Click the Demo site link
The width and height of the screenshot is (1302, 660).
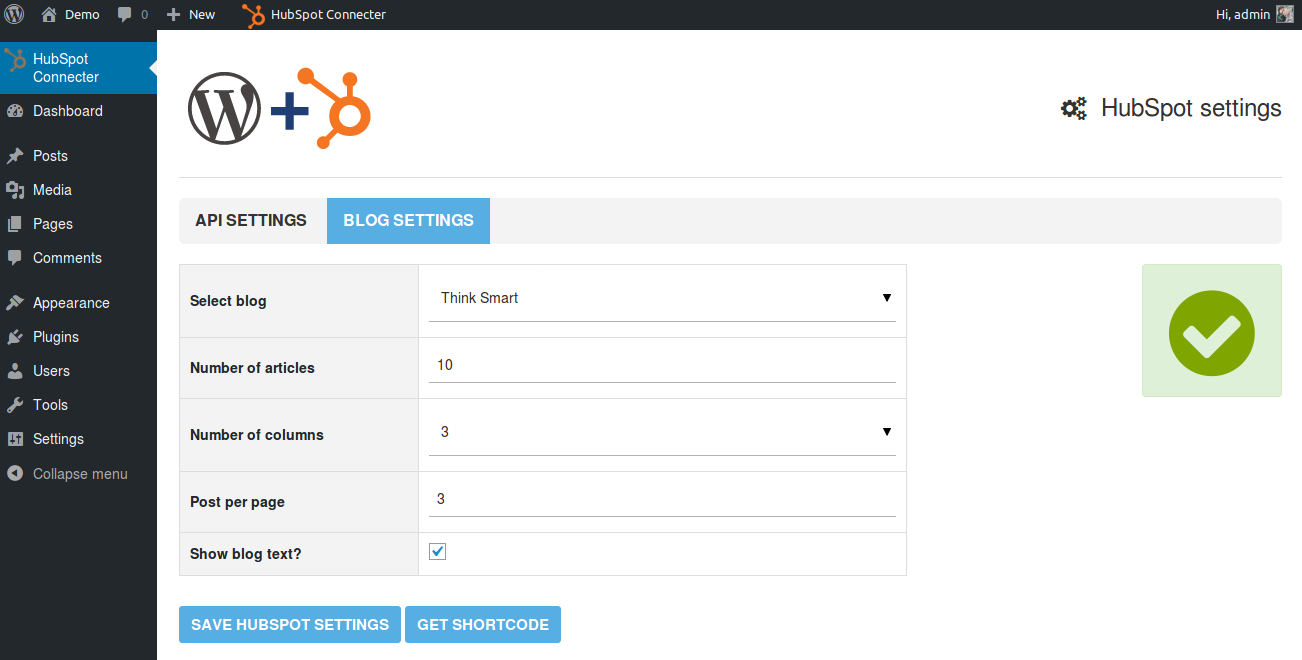click(x=82, y=15)
